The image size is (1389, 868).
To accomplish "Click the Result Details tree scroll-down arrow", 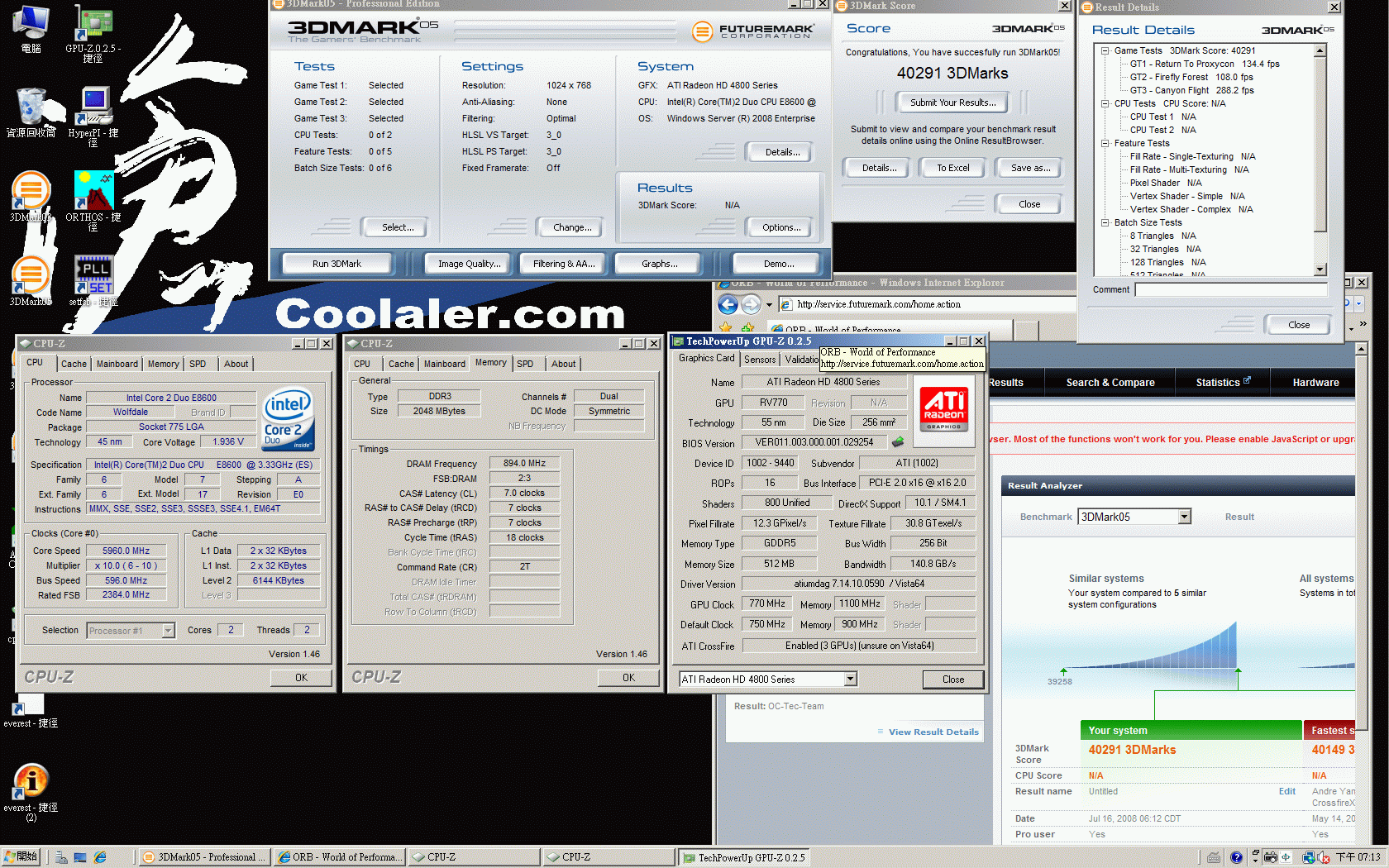I will pos(1320,269).
